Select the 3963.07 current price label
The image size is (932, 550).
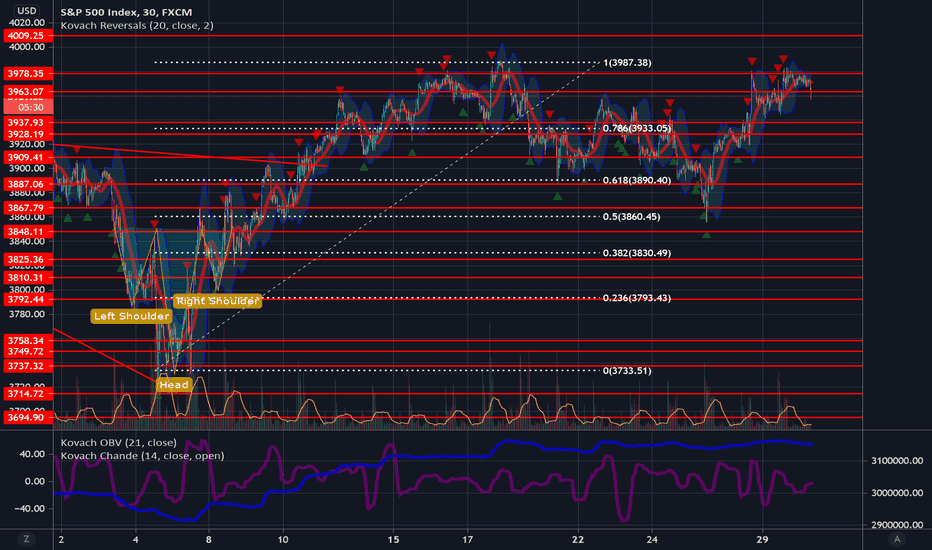(x=28, y=92)
